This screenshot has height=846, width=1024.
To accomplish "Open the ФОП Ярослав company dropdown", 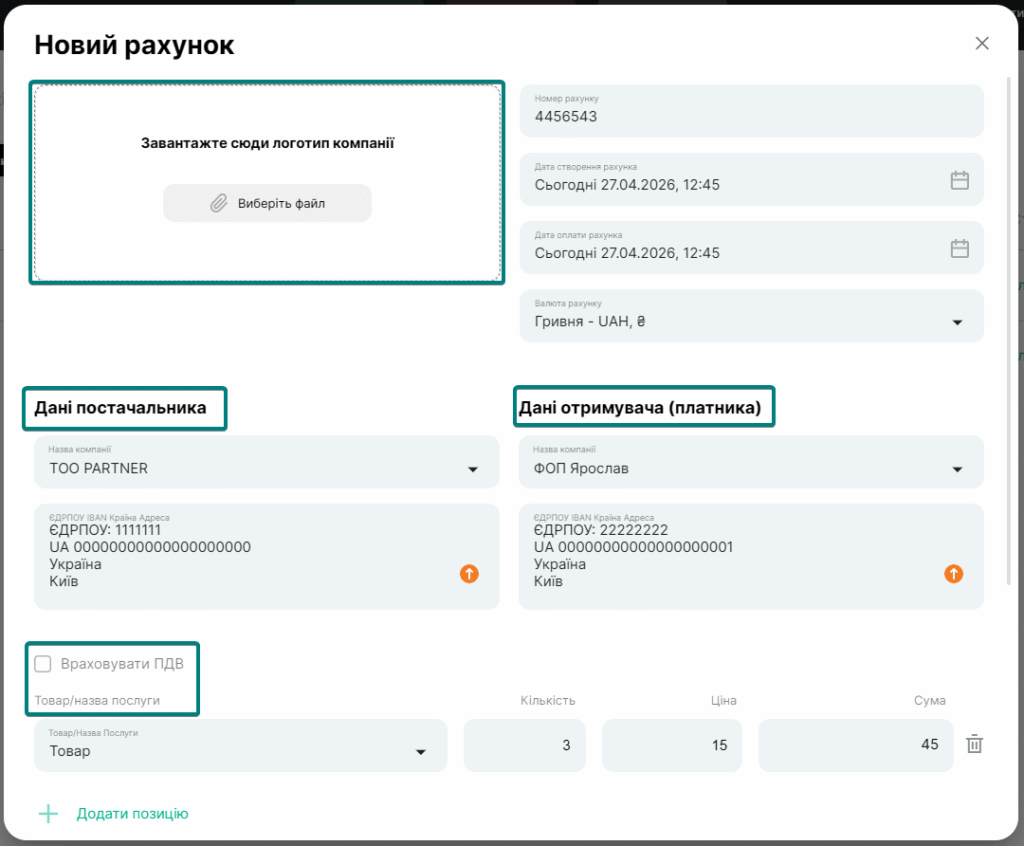I will pos(956,469).
